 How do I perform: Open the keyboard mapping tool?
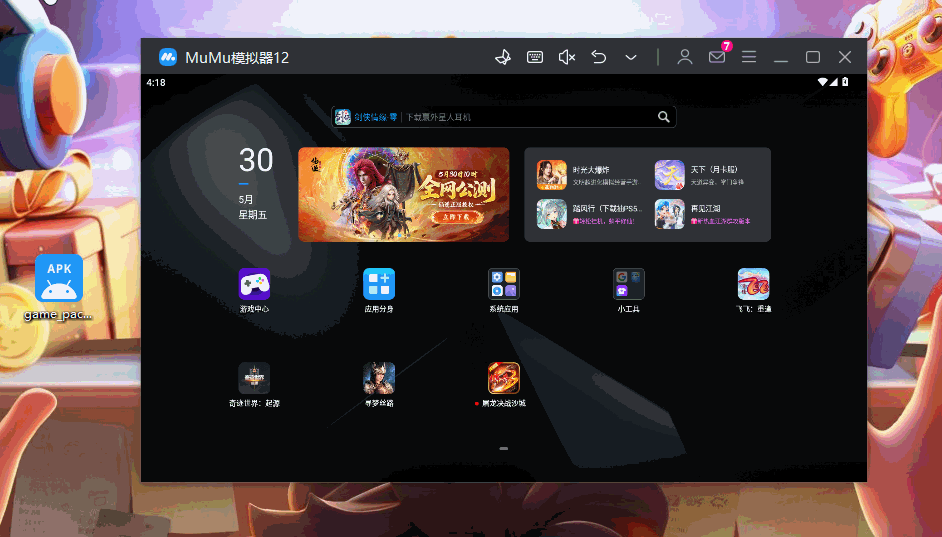coord(535,57)
